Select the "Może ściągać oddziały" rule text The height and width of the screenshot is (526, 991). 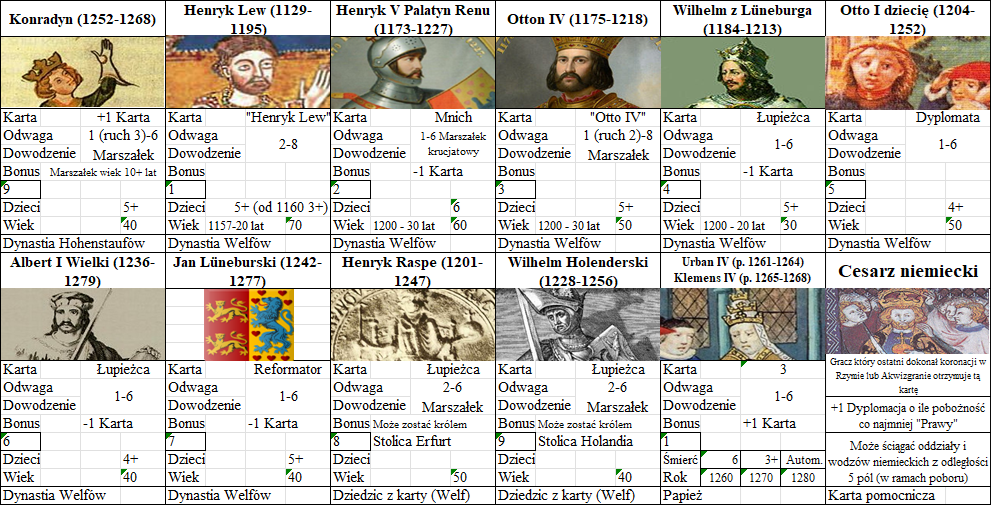908,462
